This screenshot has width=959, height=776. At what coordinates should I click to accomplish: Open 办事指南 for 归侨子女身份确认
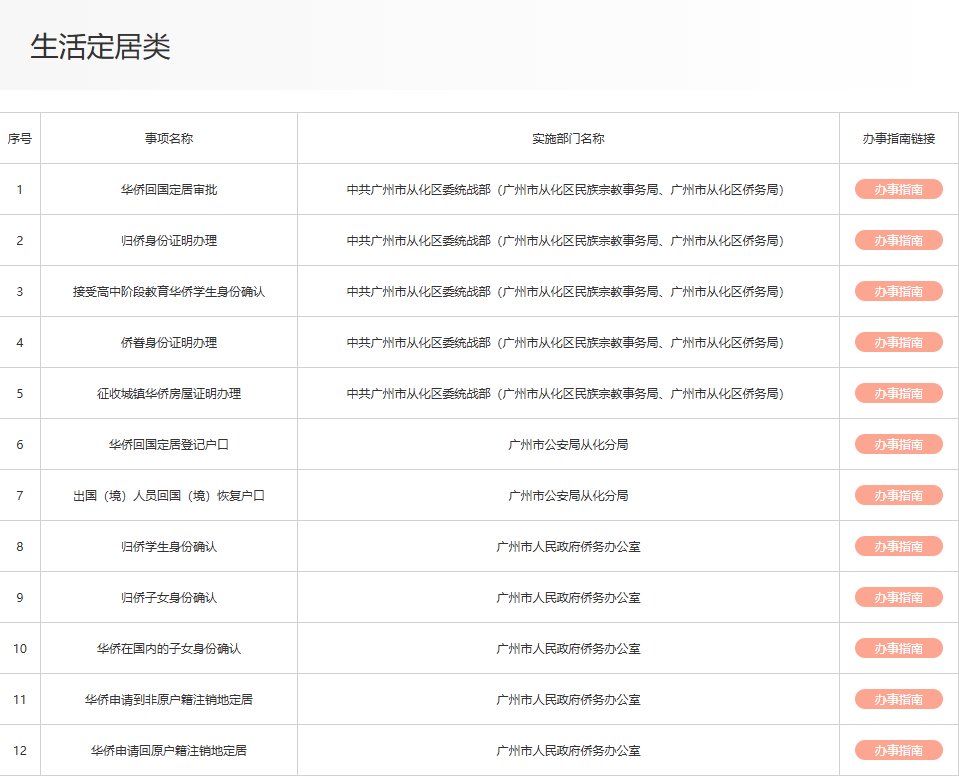[x=898, y=597]
